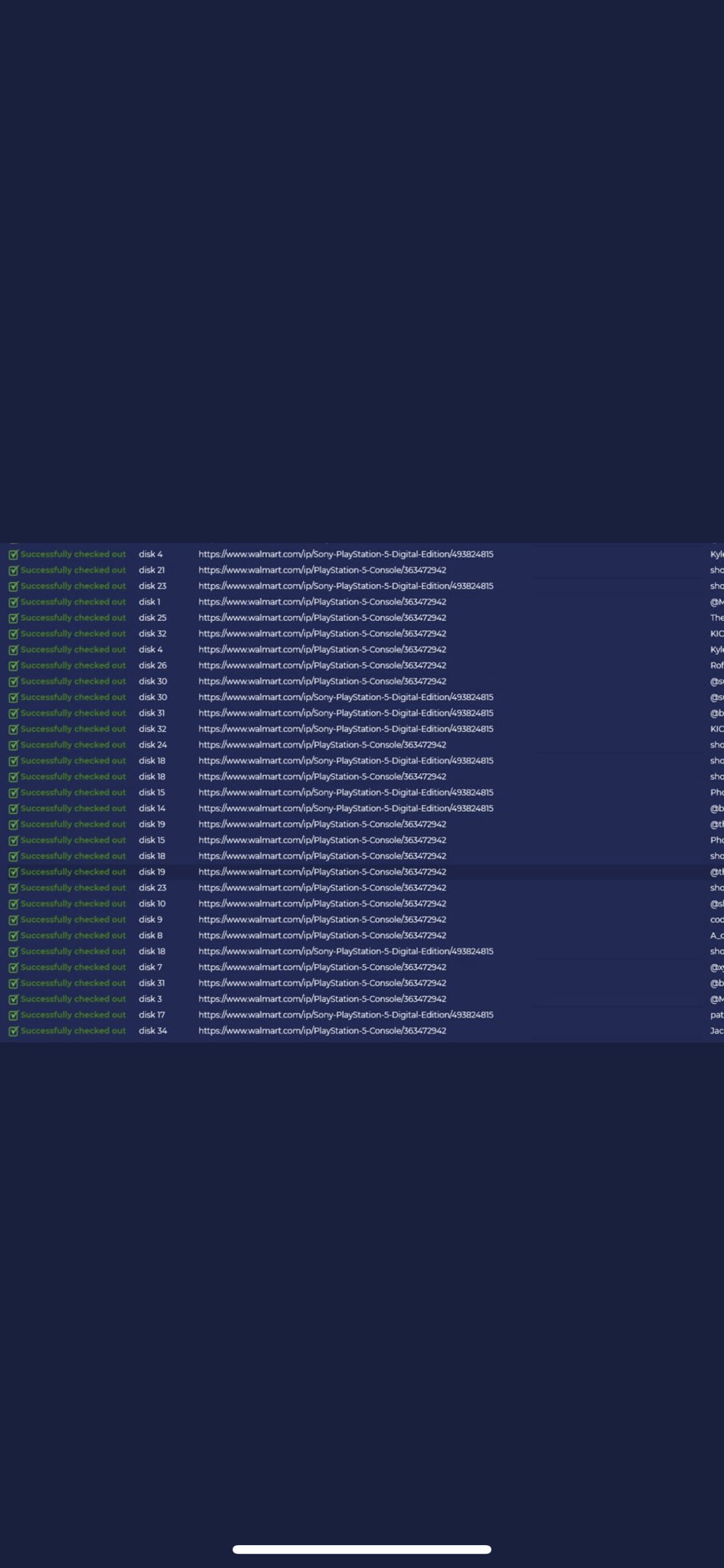The width and height of the screenshot is (724, 1568).
Task: Click check icon on disk 32 Digital-Edition row
Action: [x=13, y=729]
